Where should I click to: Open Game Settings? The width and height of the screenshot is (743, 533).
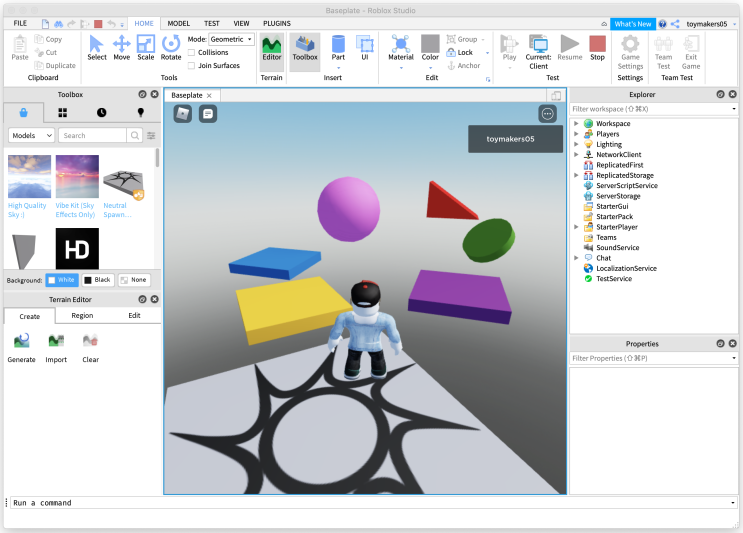tap(630, 52)
